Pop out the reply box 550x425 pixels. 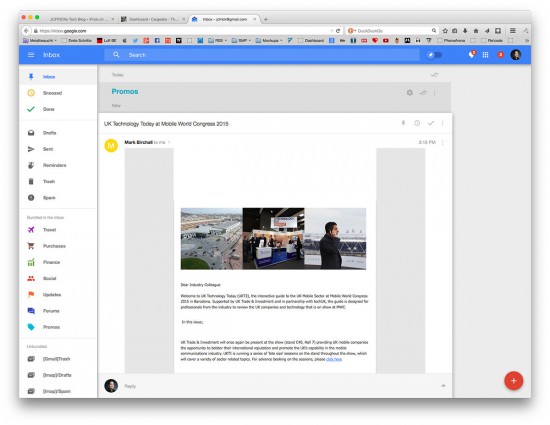coord(443,386)
